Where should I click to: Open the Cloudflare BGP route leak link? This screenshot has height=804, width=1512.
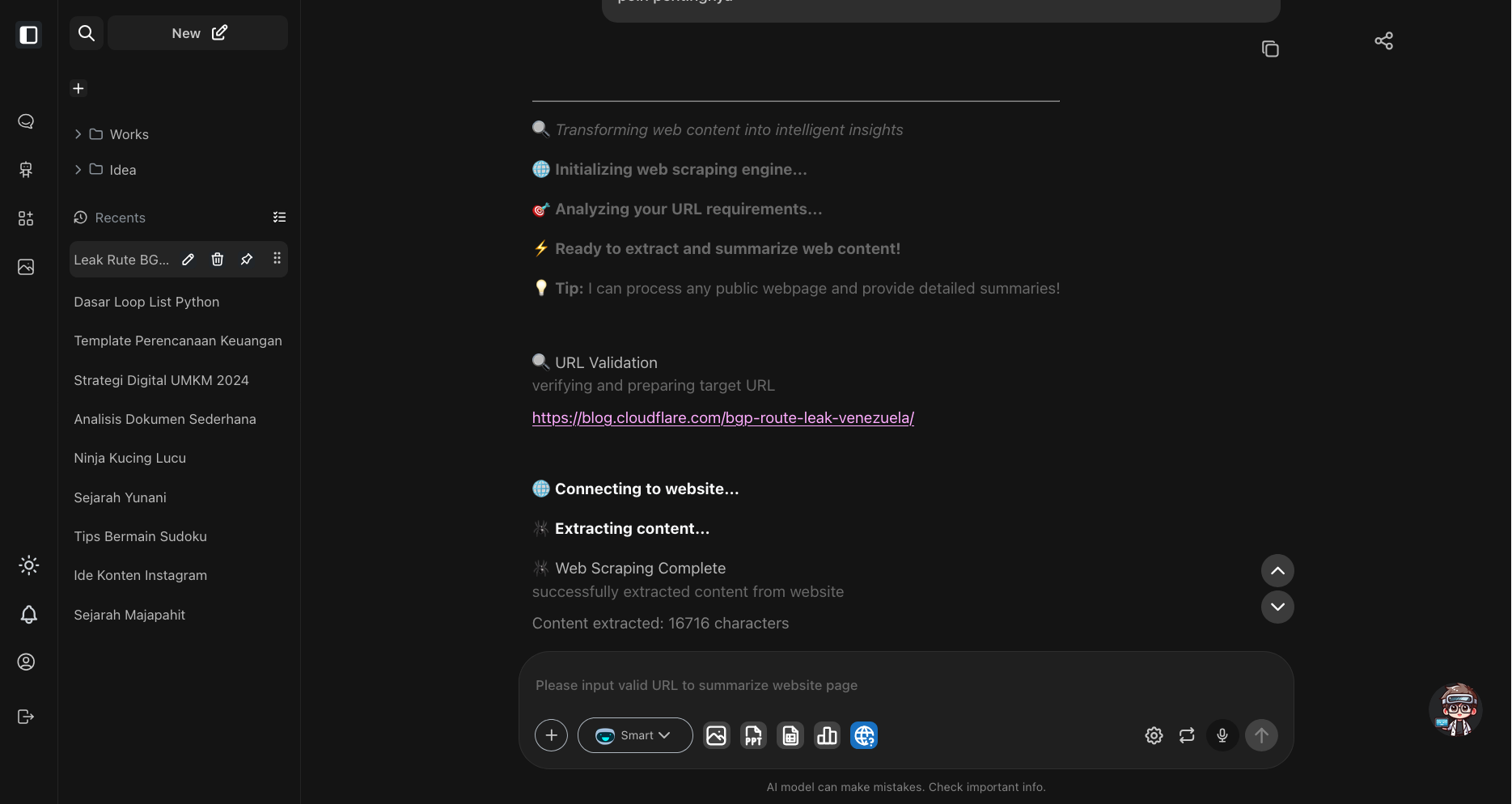pyautogui.click(x=722, y=417)
